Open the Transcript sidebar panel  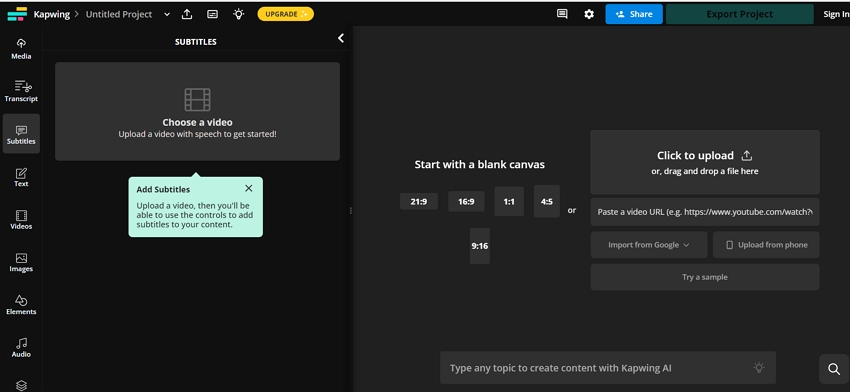[x=21, y=91]
